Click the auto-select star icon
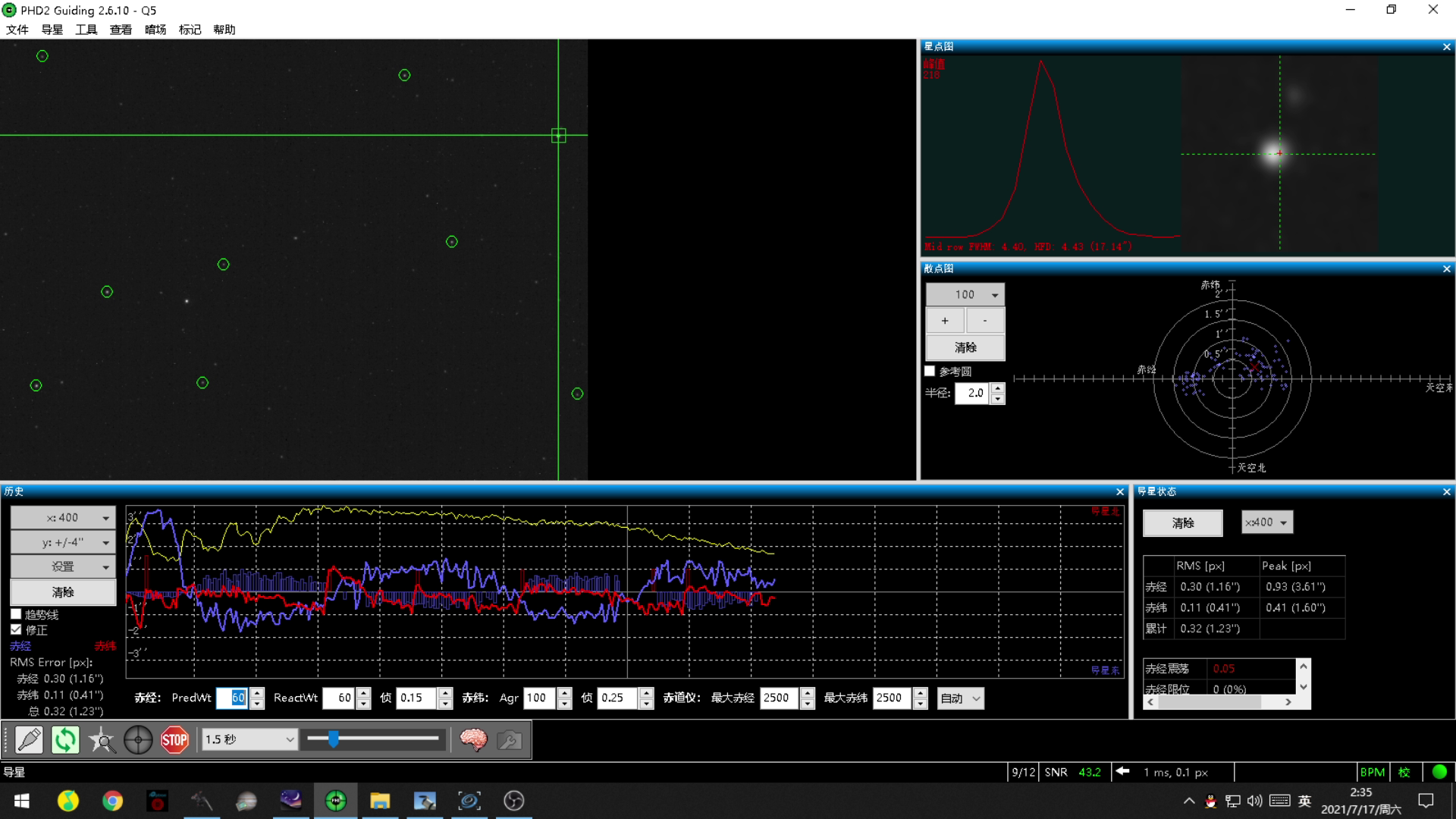This screenshot has width=1456, height=819. tap(102, 739)
